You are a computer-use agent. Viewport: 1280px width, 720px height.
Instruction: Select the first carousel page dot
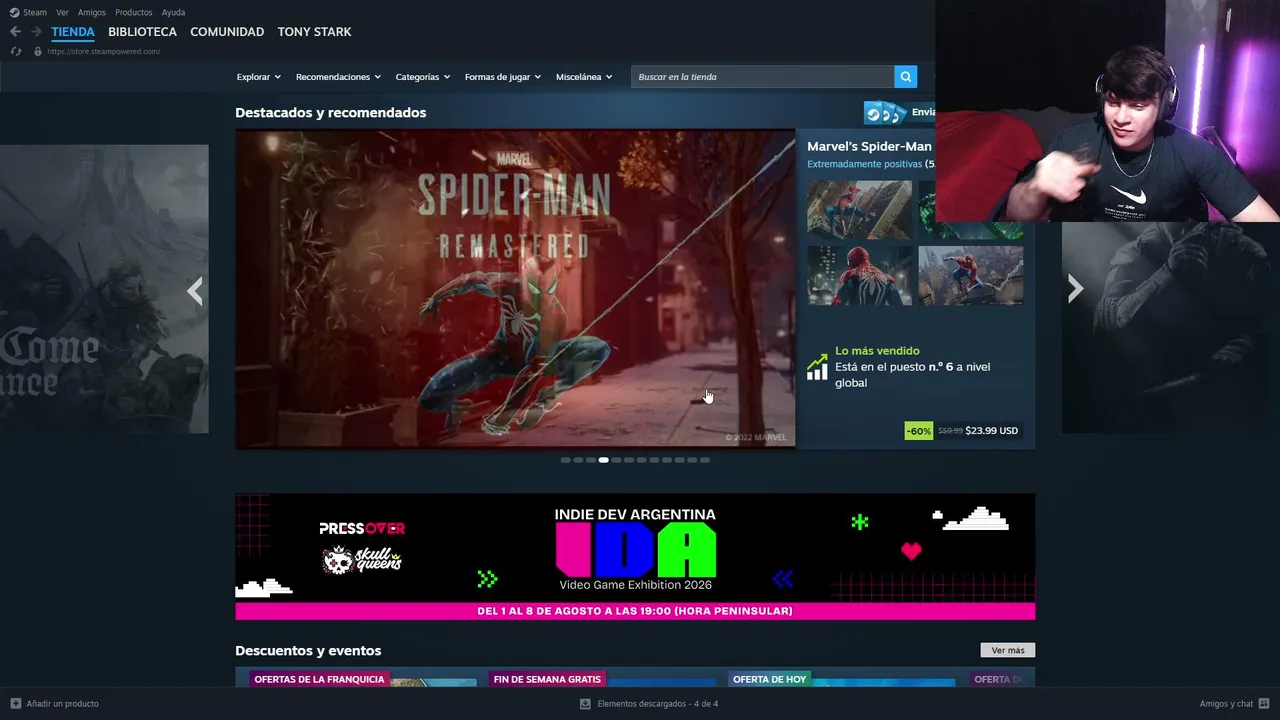[565, 460]
